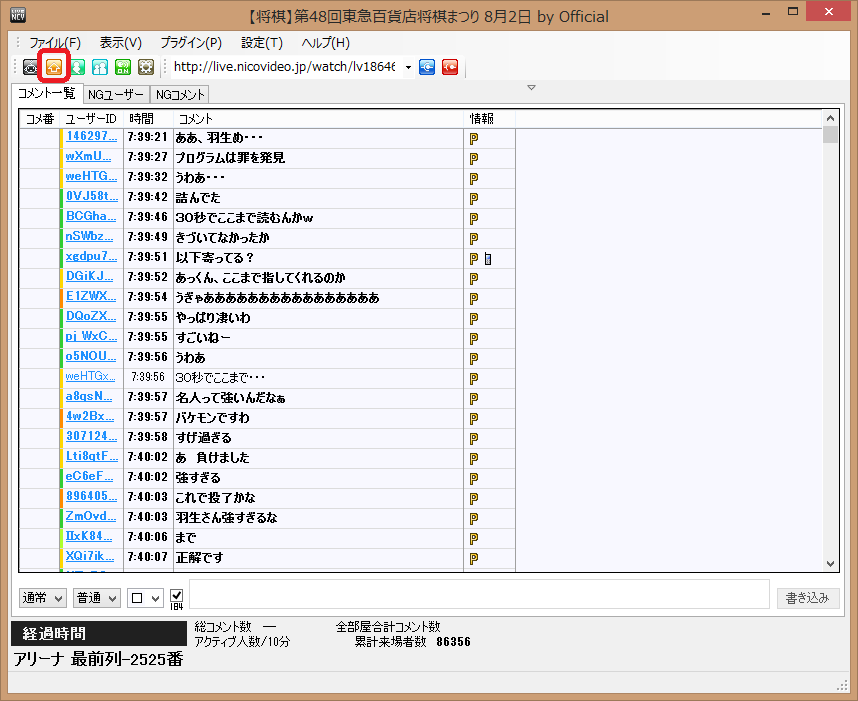This screenshot has width=858, height=701.
Task: Click the green ON toolbar icon
Action: click(123, 67)
